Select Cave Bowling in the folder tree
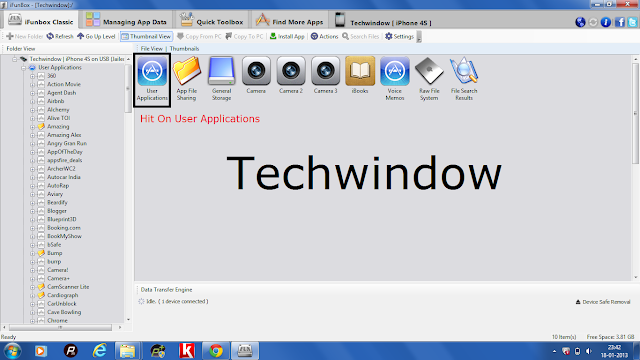 click(x=64, y=312)
